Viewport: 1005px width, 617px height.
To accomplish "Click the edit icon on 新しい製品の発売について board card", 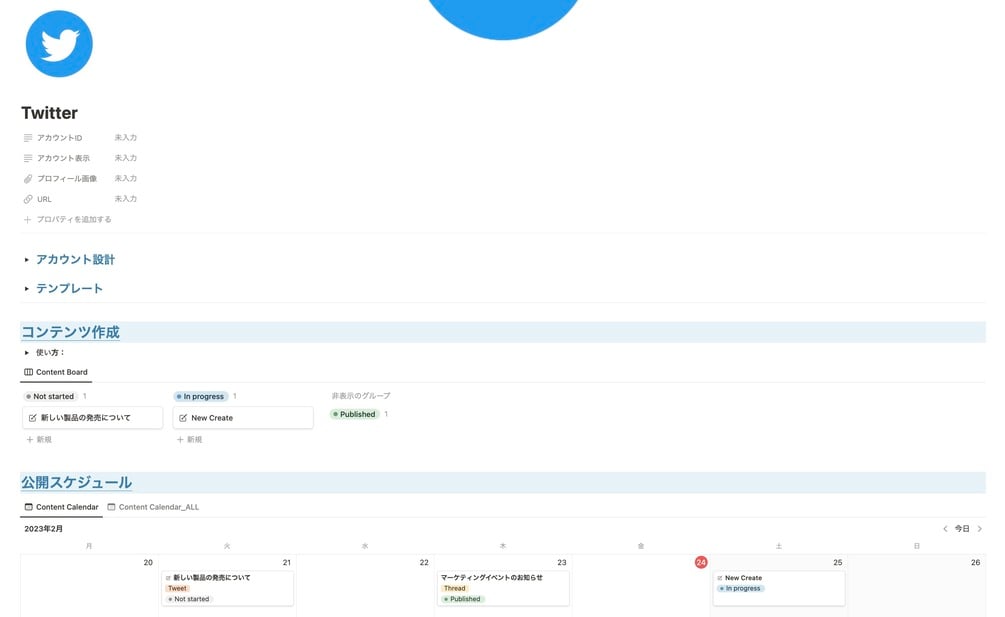I will [33, 418].
